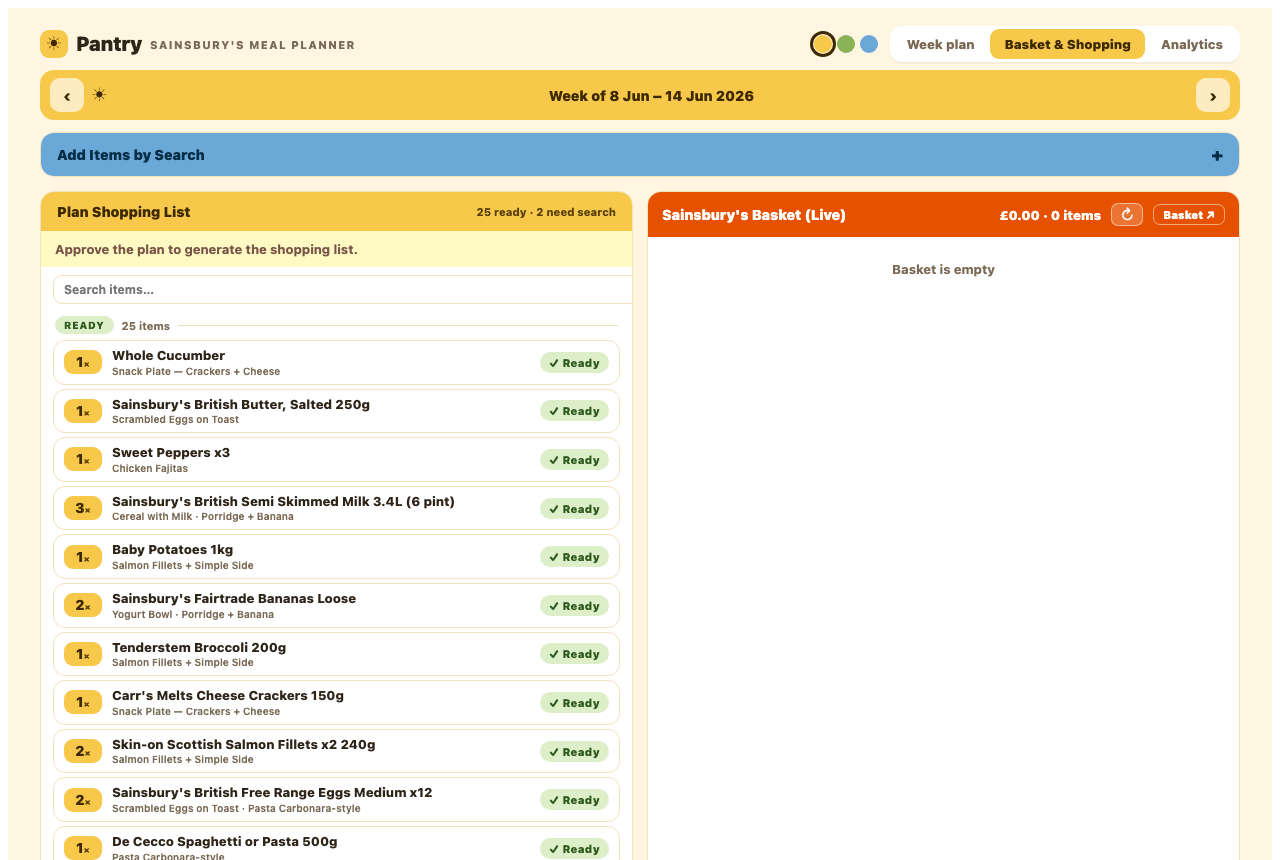This screenshot has width=1280, height=860.
Task: Open the Basket external link button
Action: click(1189, 215)
